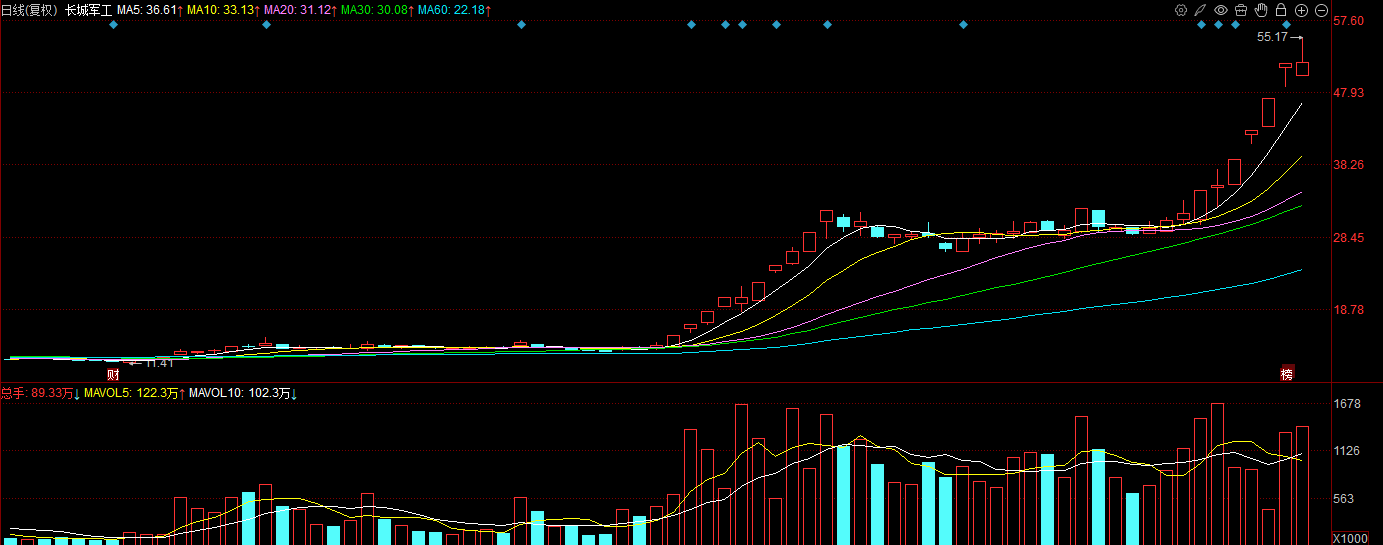The height and width of the screenshot is (545, 1383).
Task: Click the 1126 volume axis value
Action: coord(1349,451)
